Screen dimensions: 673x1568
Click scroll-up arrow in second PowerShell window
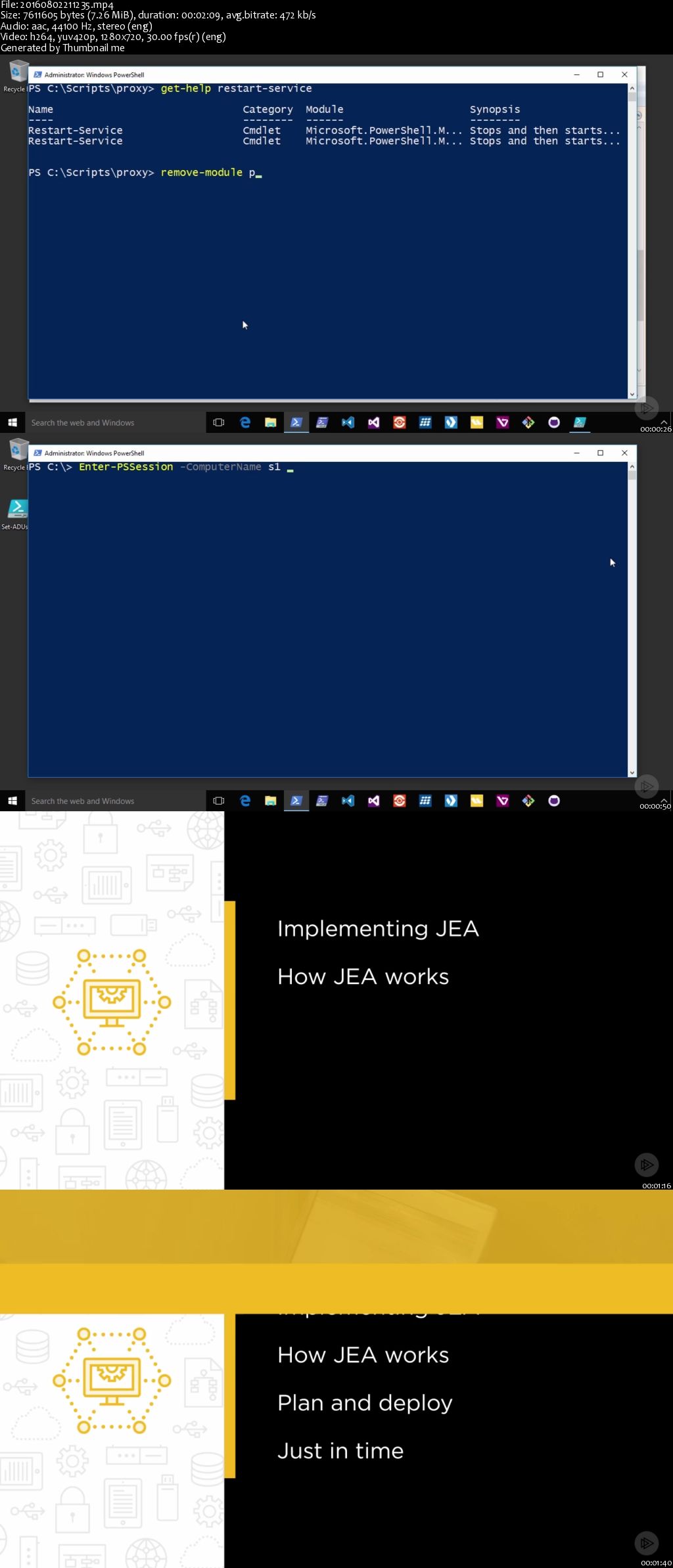click(x=632, y=466)
